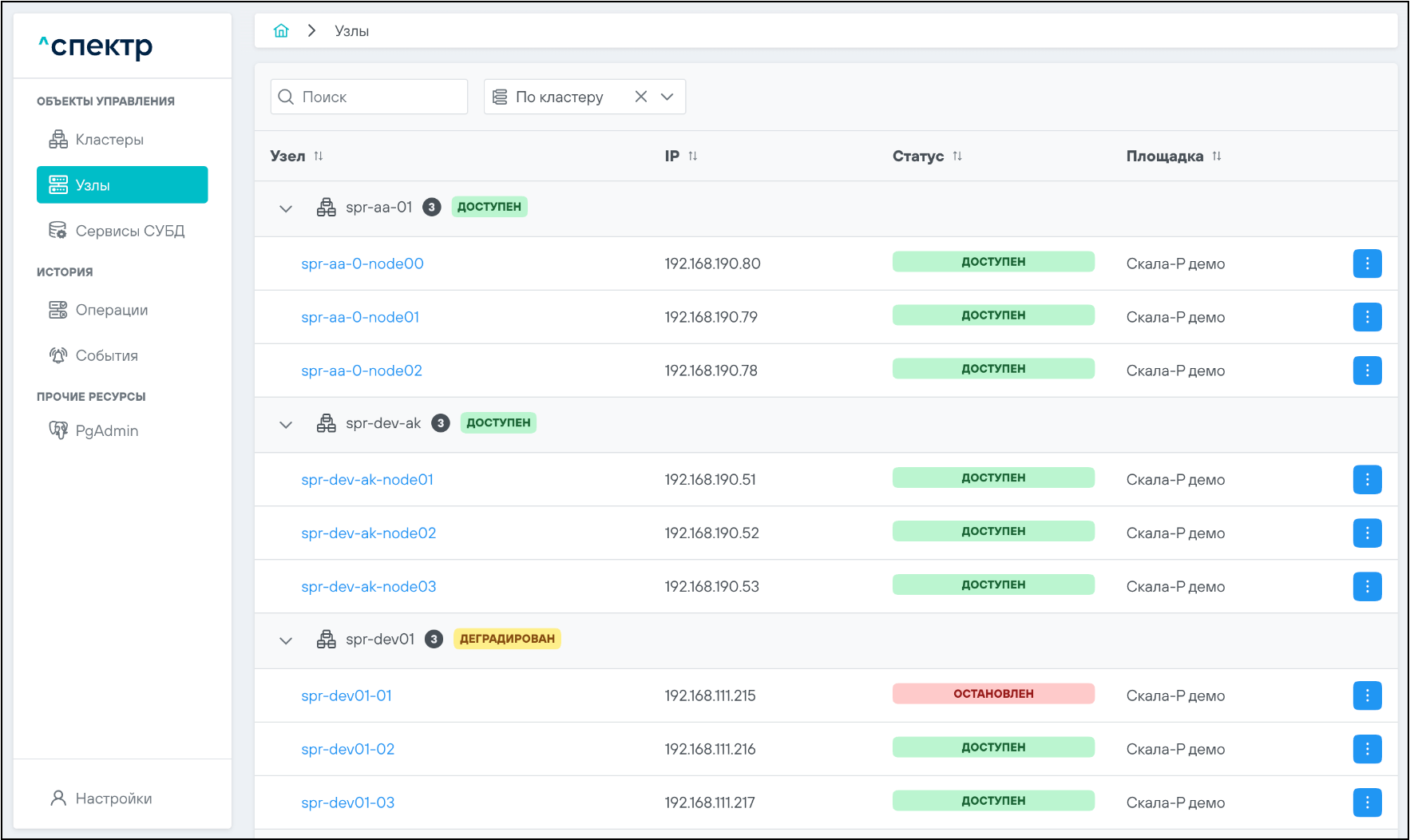The width and height of the screenshot is (1410, 840).
Task: Open the События page
Action: [x=106, y=355]
